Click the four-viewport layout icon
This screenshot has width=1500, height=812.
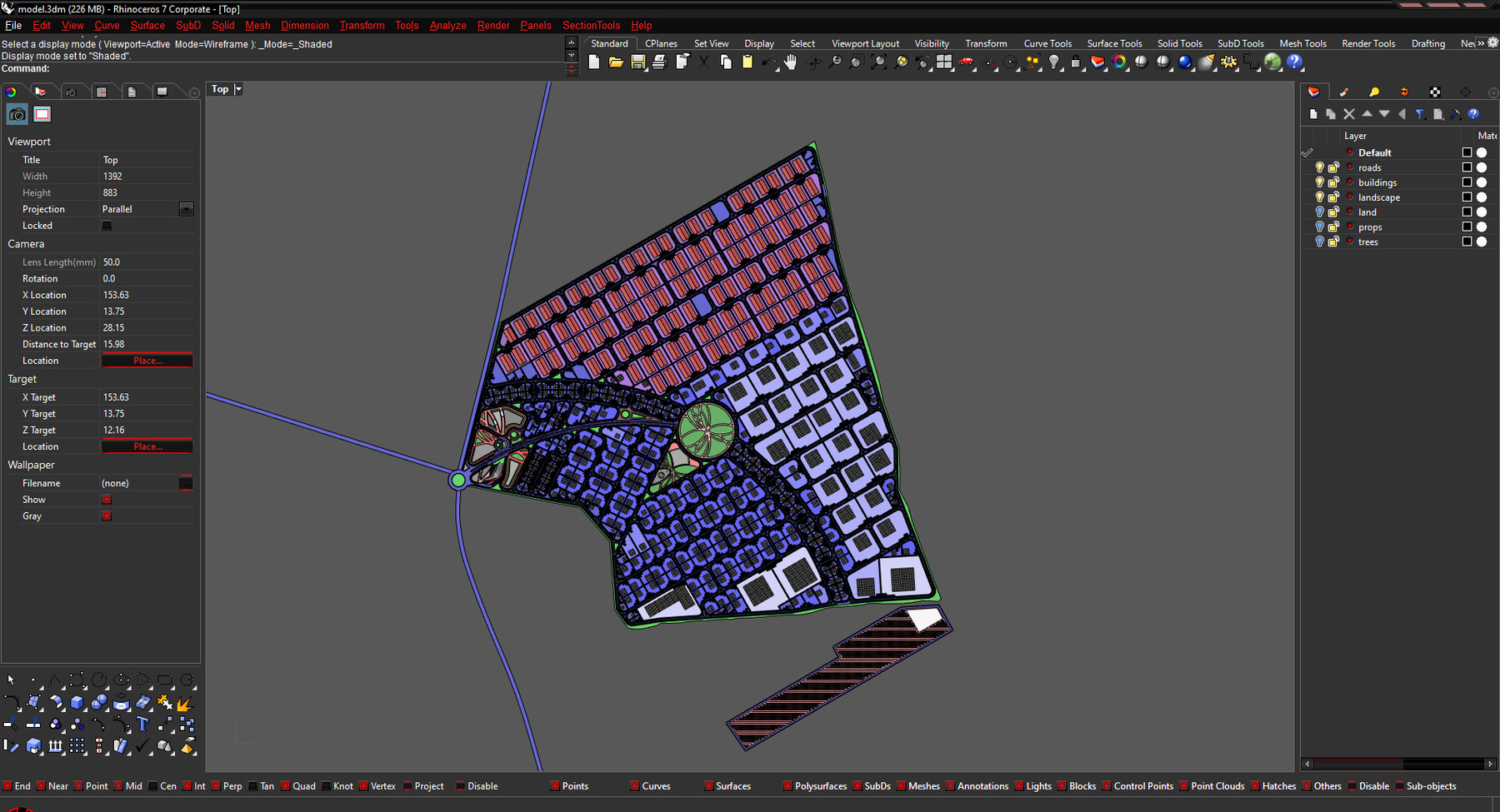[x=944, y=62]
